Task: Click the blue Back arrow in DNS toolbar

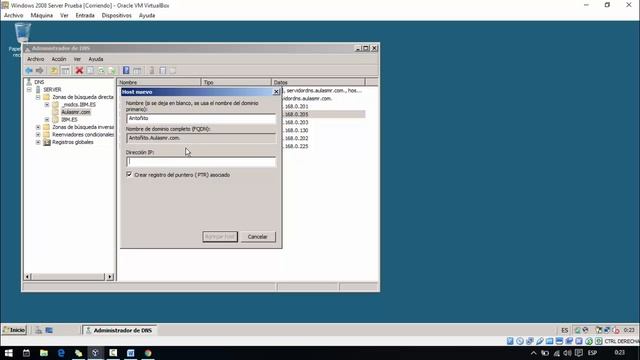Action: point(29,71)
